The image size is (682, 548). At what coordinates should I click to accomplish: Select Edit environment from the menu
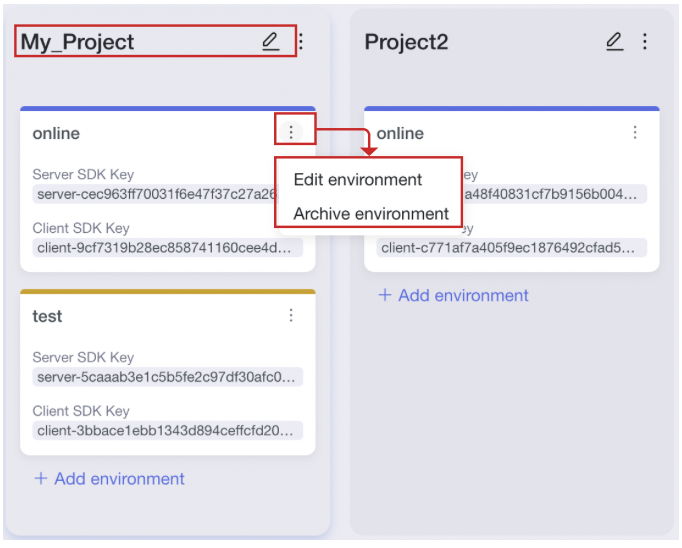pos(357,180)
